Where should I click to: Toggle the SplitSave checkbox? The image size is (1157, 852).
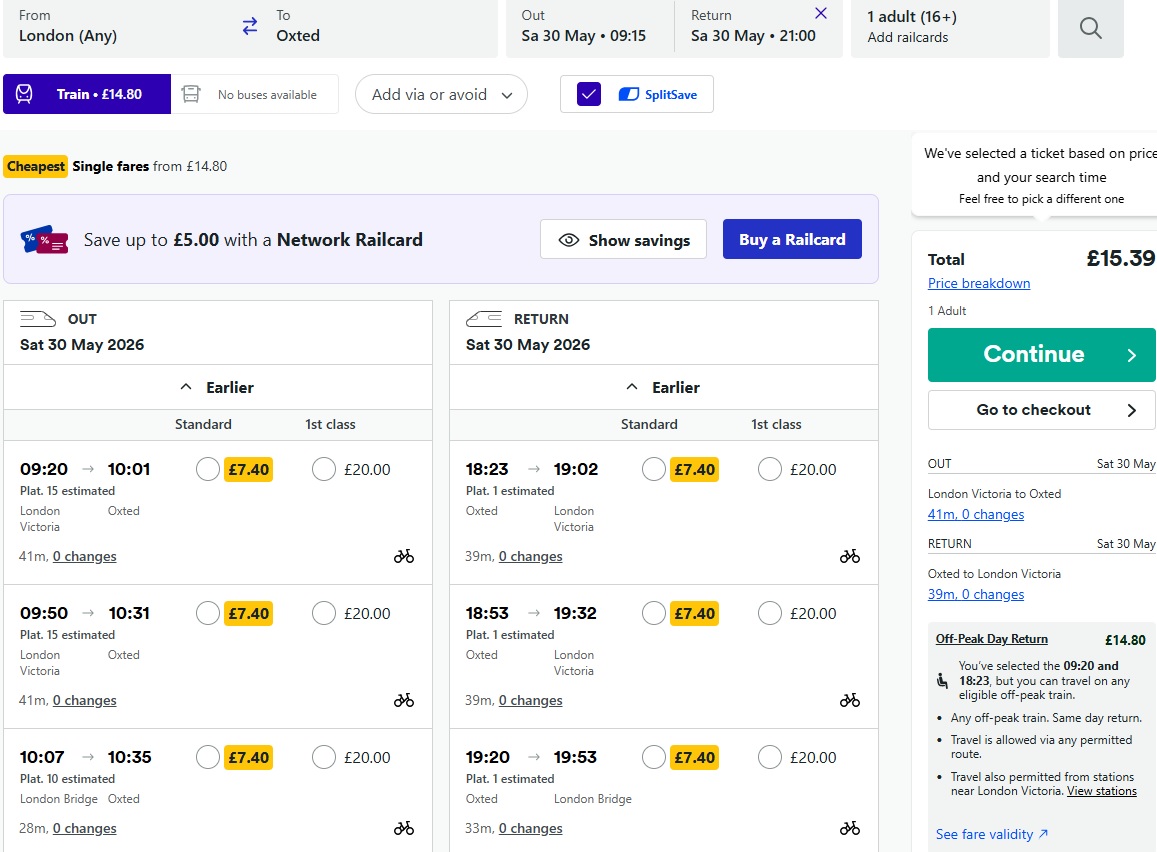(x=589, y=95)
